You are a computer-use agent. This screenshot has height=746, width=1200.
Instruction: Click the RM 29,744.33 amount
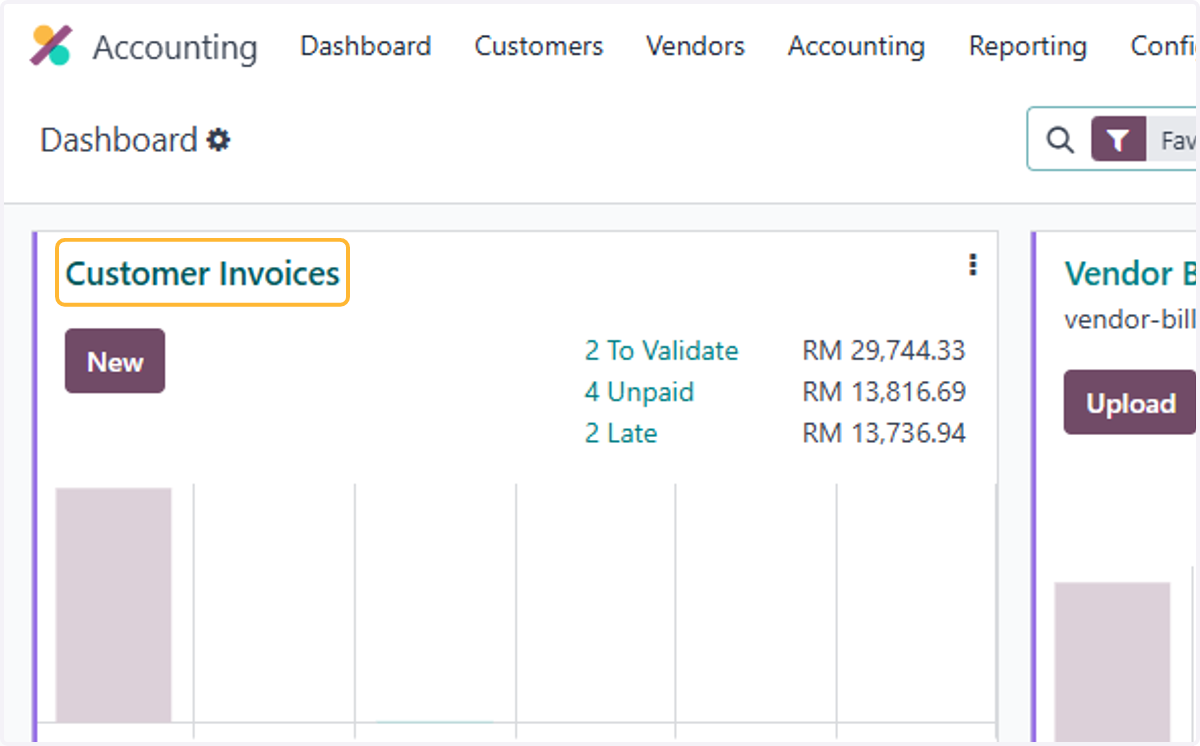coord(884,351)
